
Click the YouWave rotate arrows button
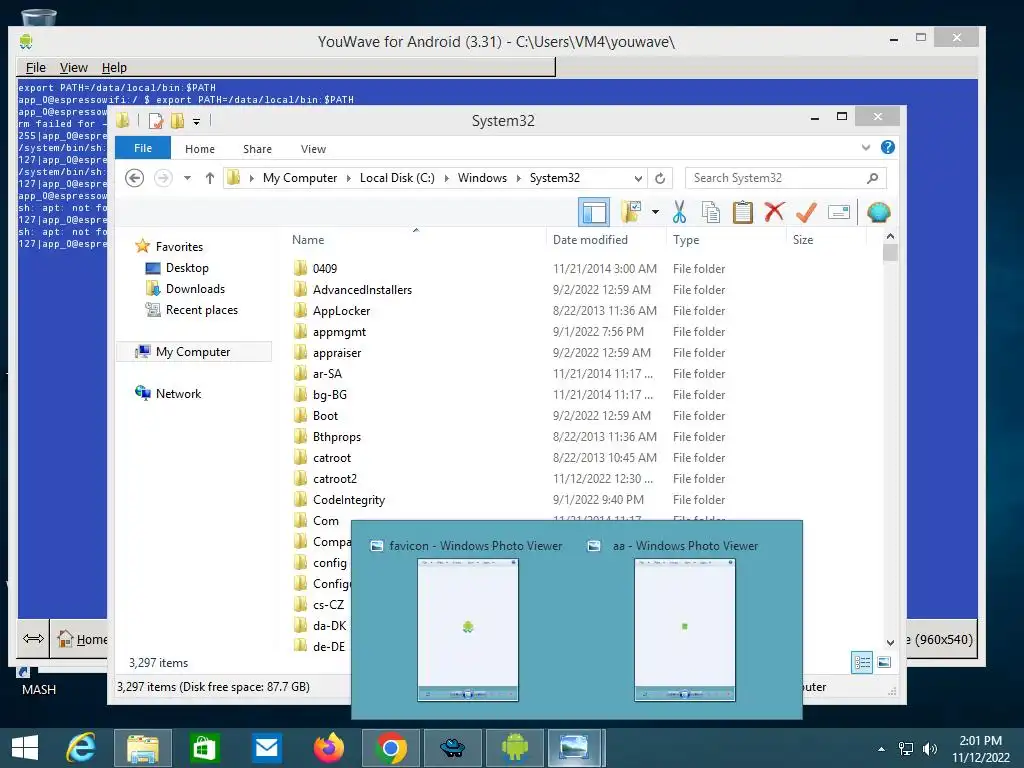click(x=33, y=638)
